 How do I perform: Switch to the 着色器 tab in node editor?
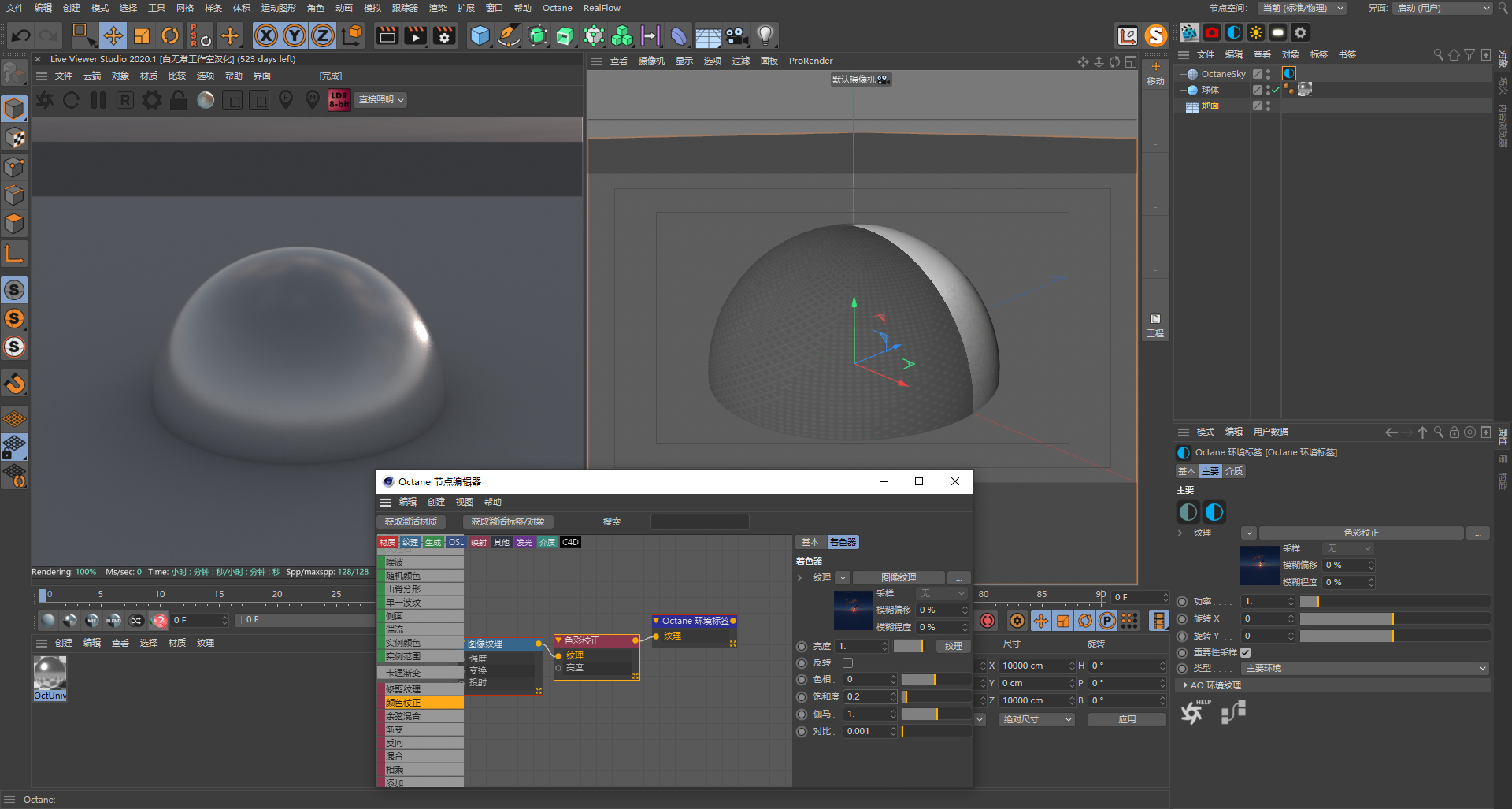(x=842, y=542)
